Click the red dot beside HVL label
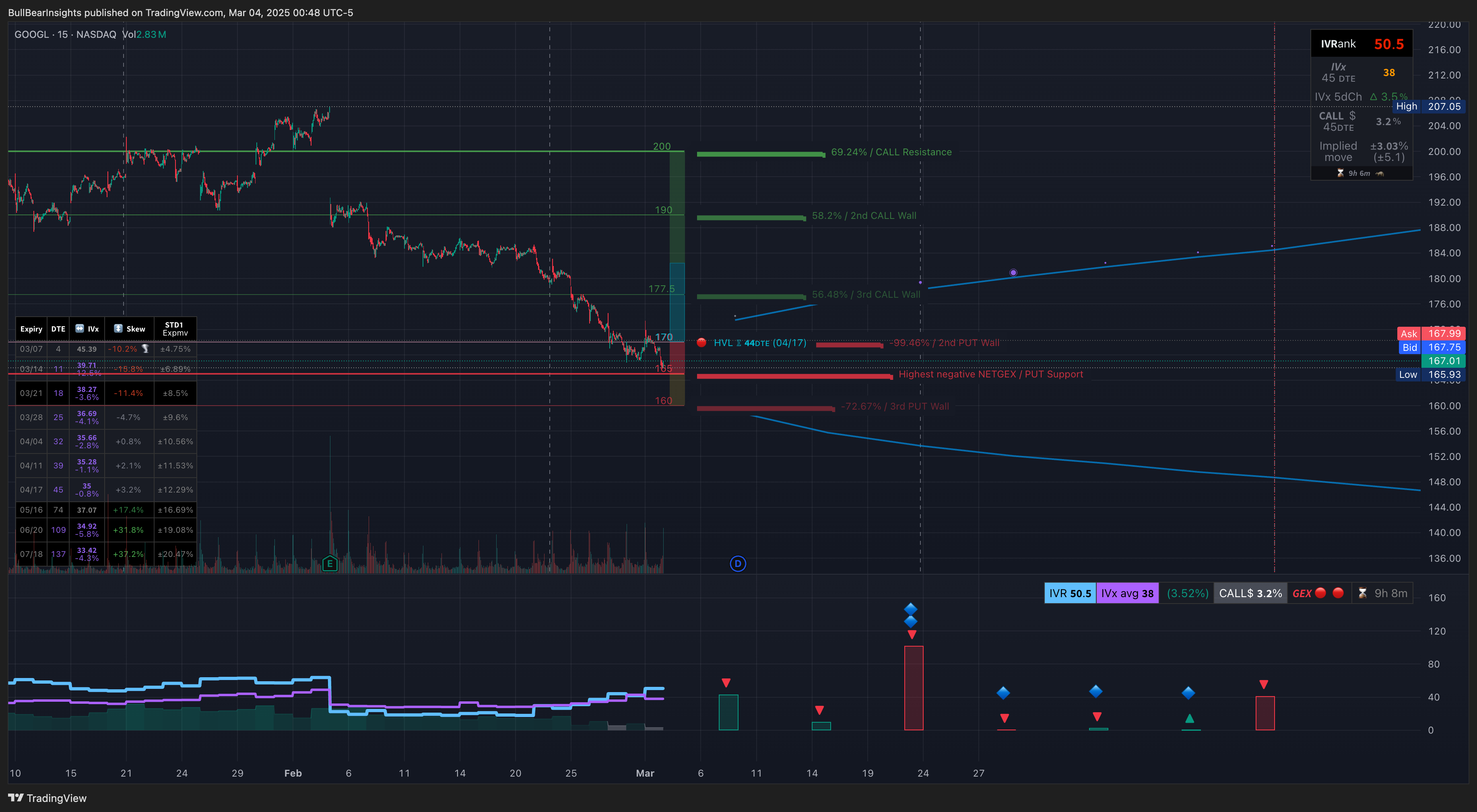 [701, 342]
